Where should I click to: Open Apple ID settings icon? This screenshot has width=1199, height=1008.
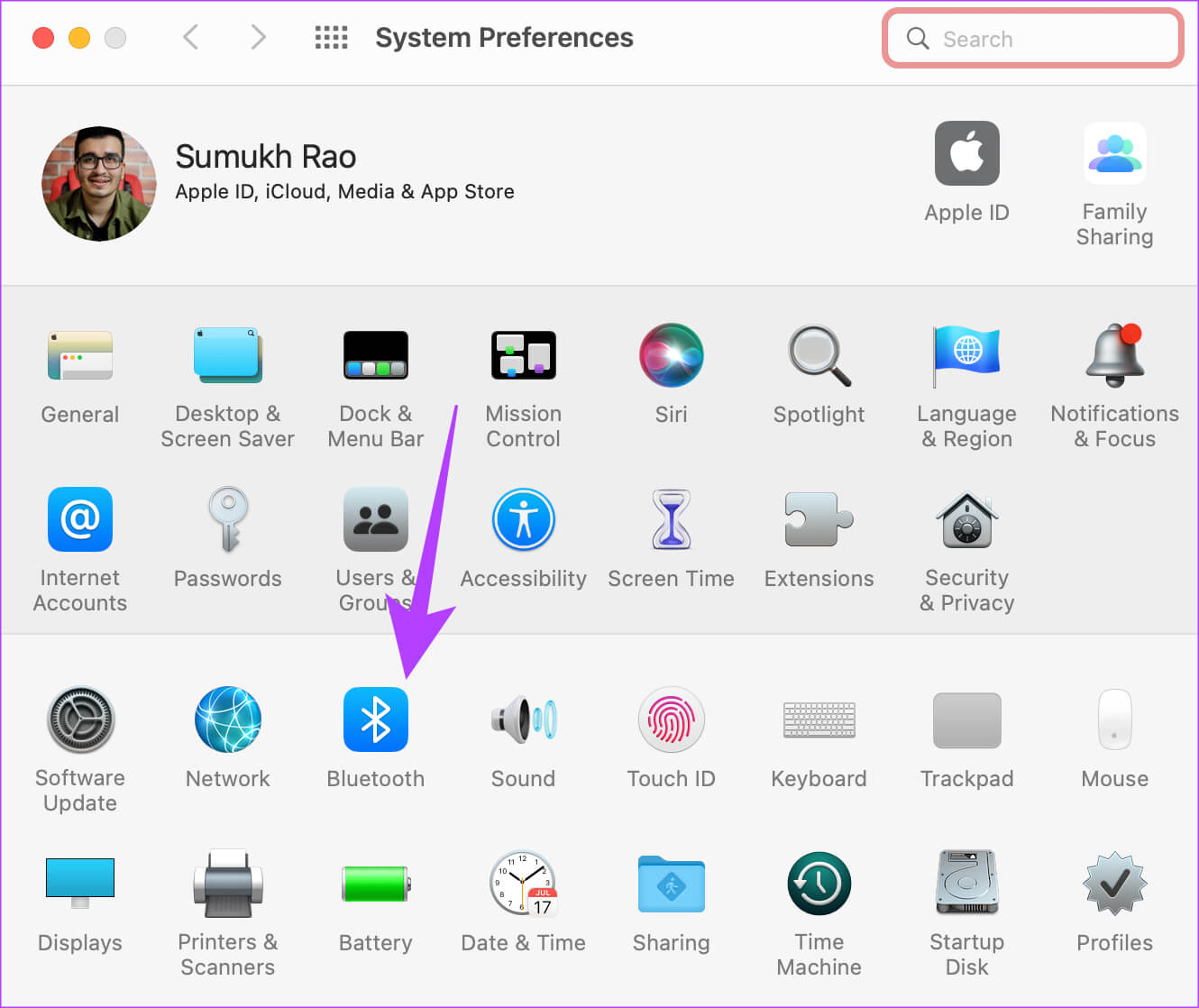967,153
